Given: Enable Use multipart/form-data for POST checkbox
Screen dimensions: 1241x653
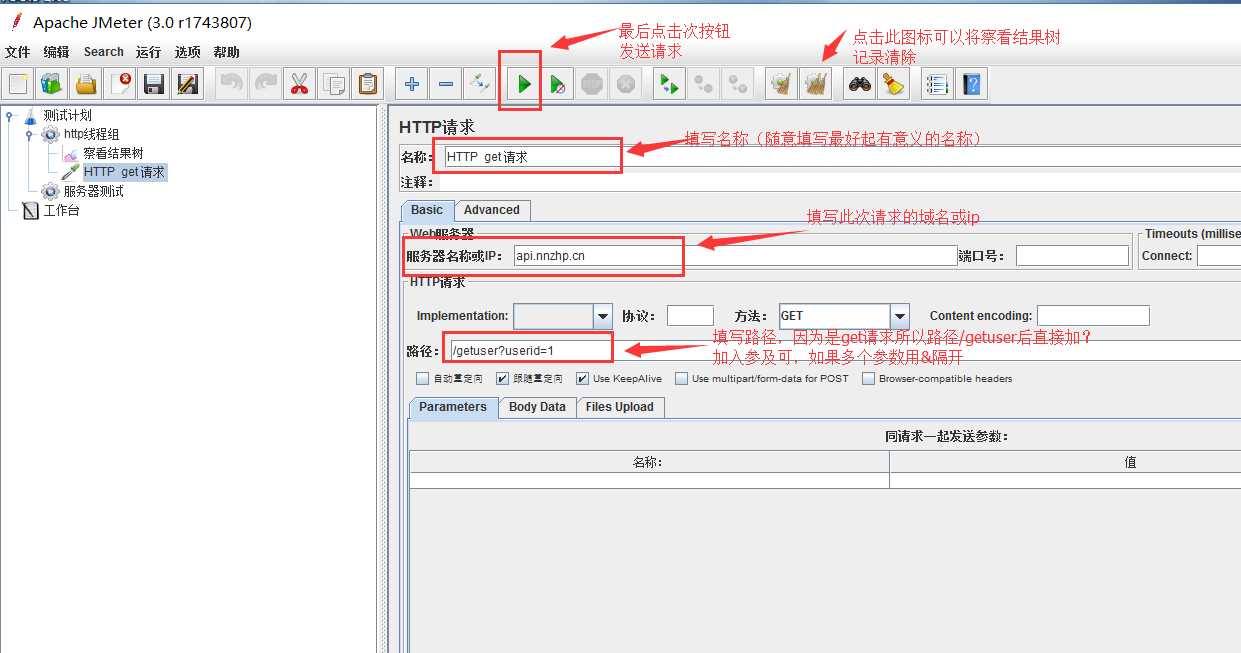Looking at the screenshot, I should click(681, 379).
